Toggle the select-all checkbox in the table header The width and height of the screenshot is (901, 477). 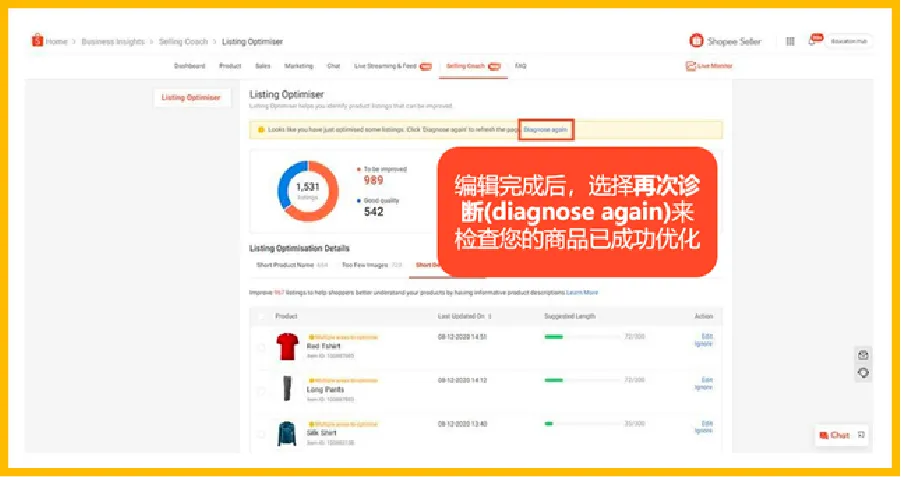[261, 317]
